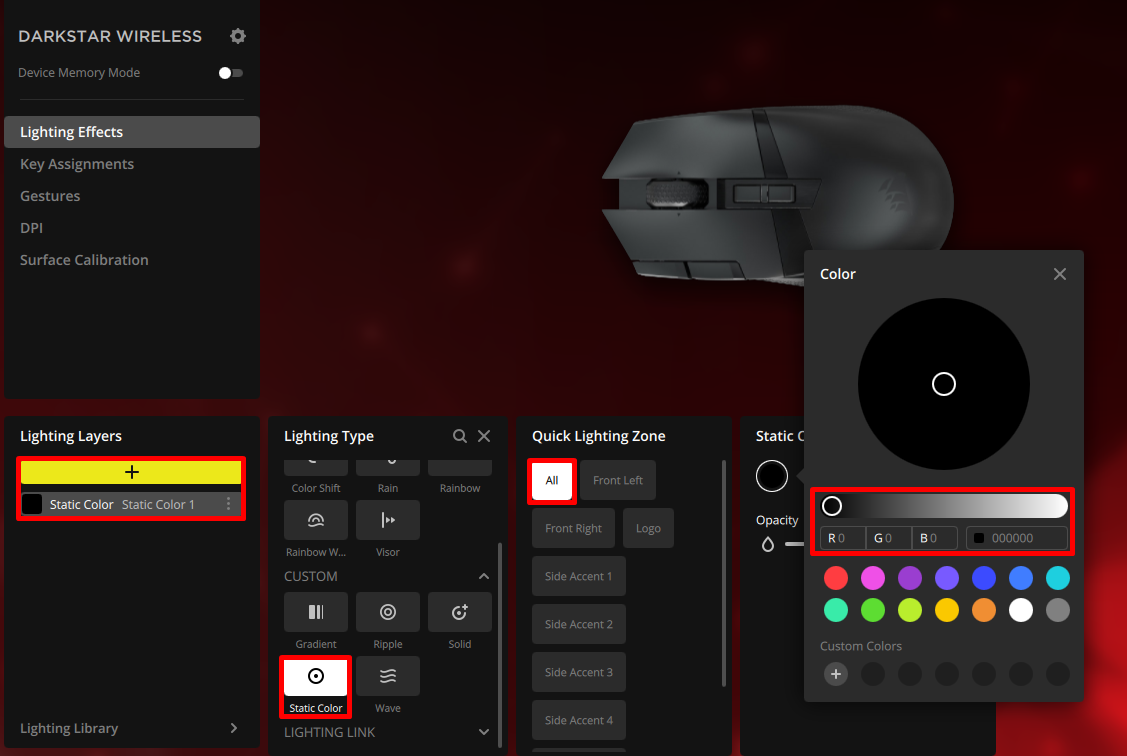The image size is (1127, 756).
Task: Click the G value field
Action: point(888,538)
